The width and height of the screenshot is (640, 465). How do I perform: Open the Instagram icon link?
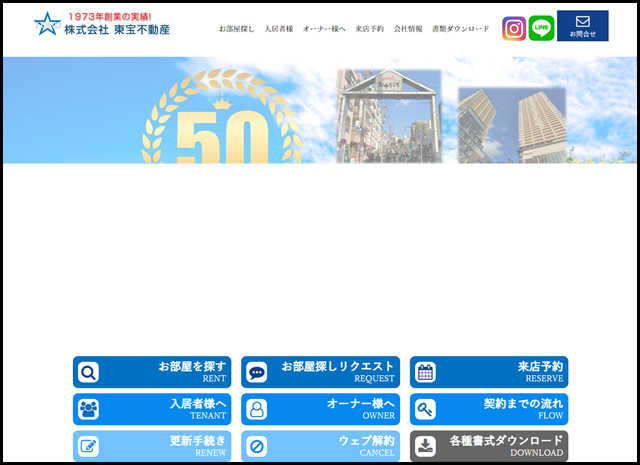pyautogui.click(x=514, y=29)
